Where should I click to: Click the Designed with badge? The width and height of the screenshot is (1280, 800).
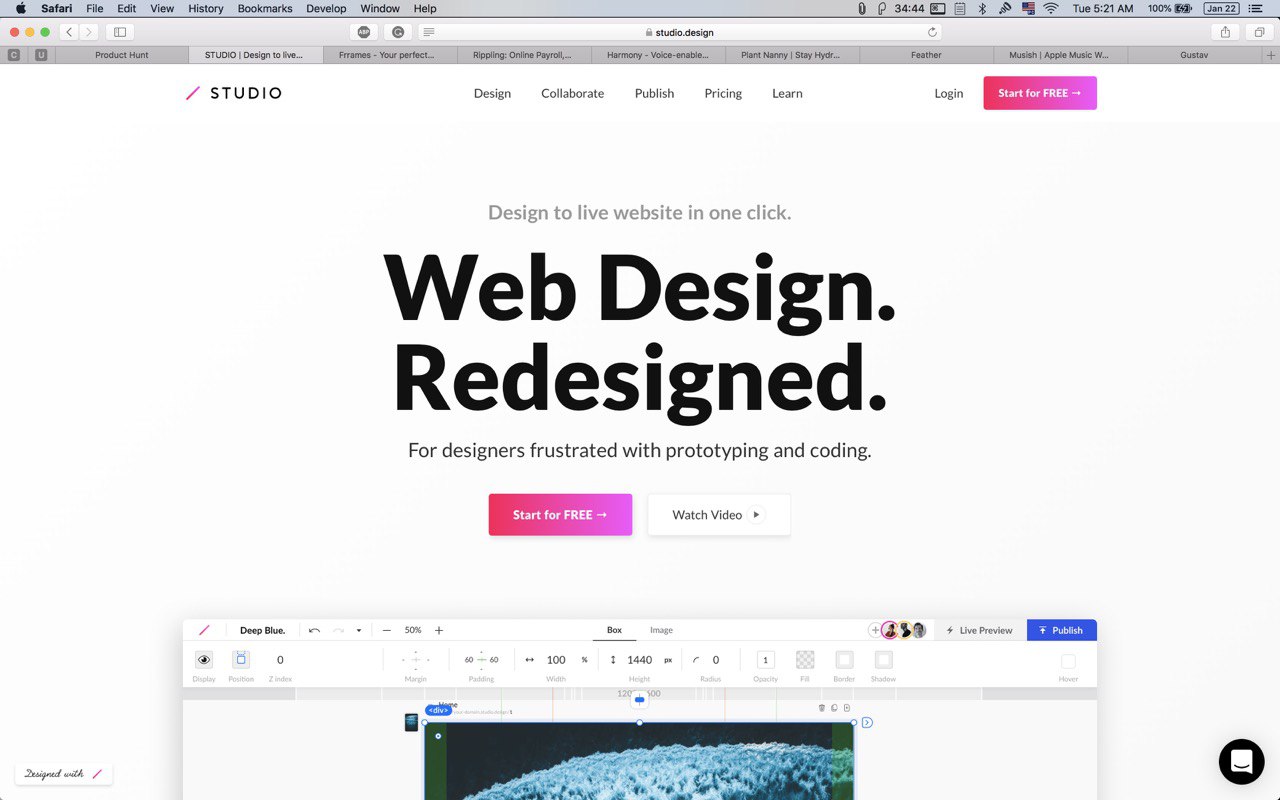[63, 773]
